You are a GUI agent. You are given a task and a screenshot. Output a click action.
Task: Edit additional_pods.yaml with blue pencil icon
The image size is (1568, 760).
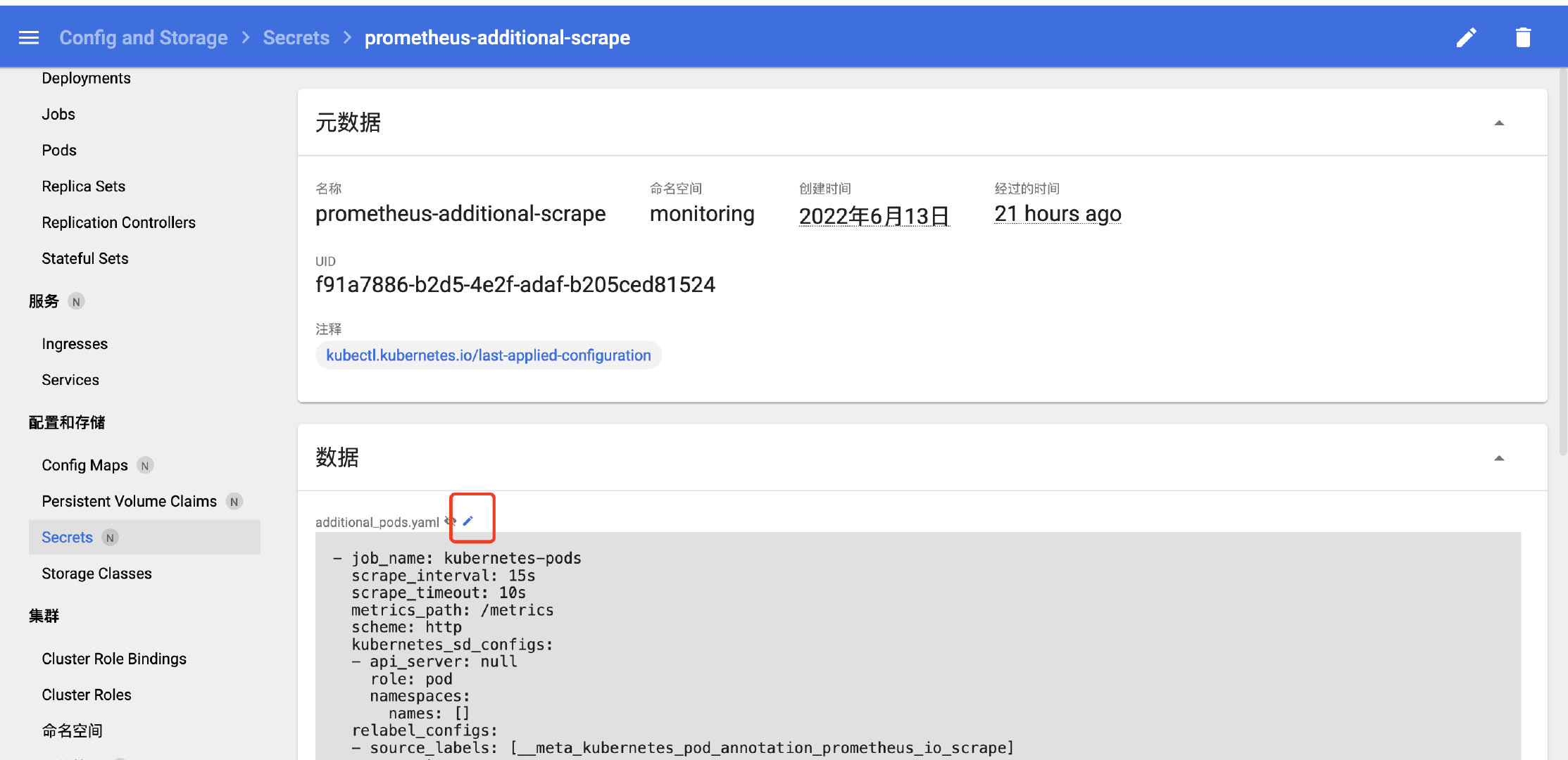point(468,521)
